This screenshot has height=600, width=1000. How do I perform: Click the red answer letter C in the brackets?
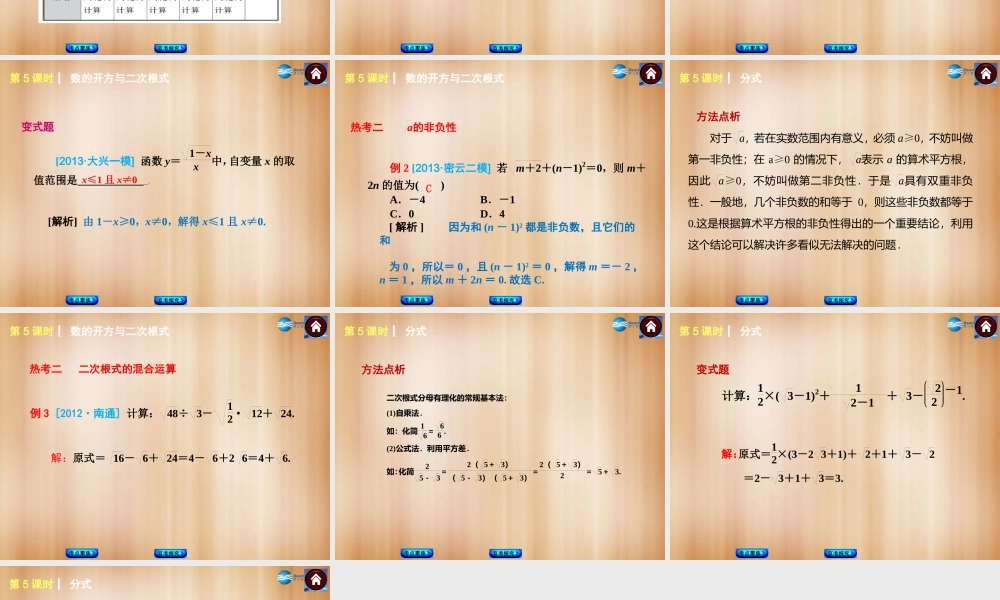coord(429,188)
